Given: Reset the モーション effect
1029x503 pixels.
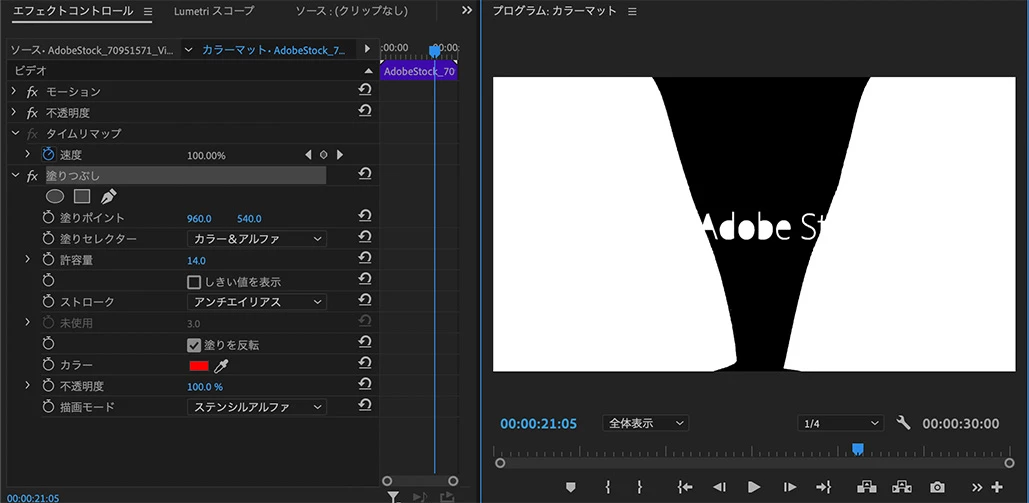Looking at the screenshot, I should coord(365,91).
